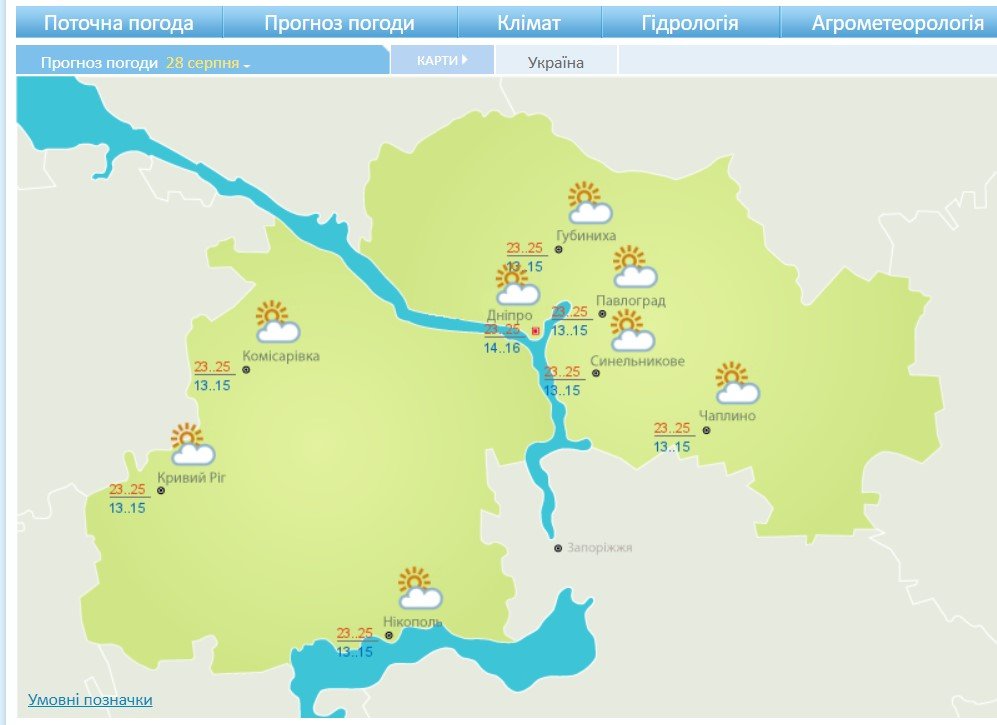Open the Прогноз погоди menu

(339, 24)
